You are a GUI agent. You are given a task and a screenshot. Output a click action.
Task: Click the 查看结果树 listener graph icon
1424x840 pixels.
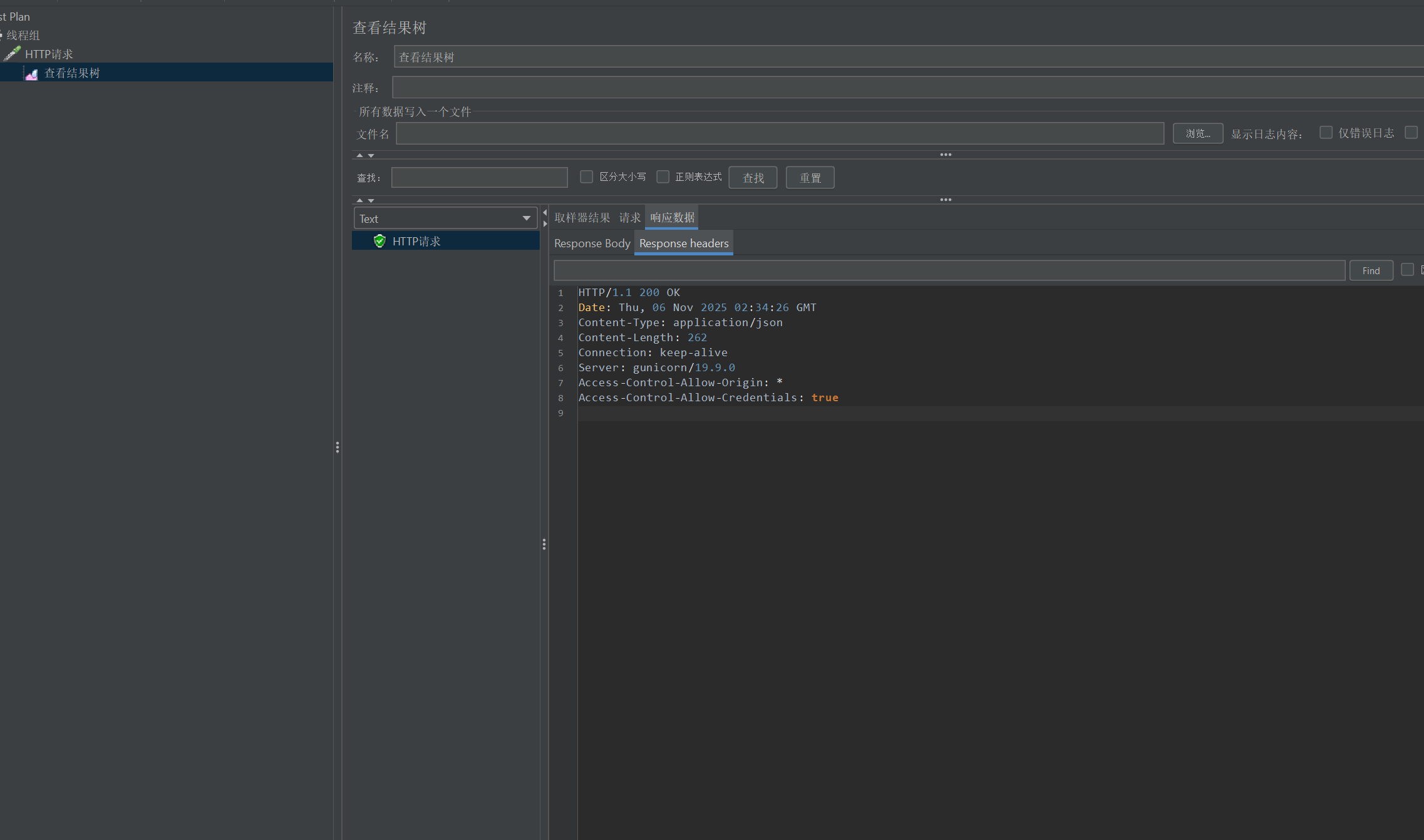tap(31, 74)
